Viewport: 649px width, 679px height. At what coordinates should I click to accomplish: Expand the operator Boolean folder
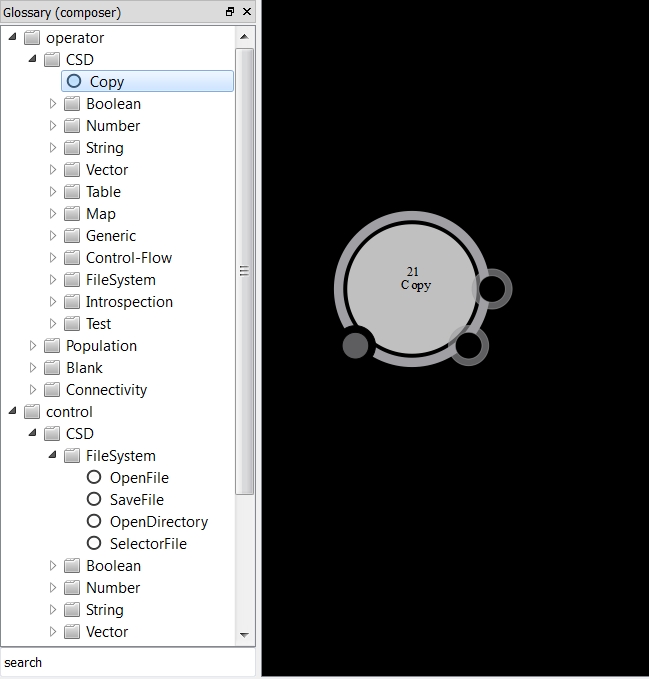(53, 103)
